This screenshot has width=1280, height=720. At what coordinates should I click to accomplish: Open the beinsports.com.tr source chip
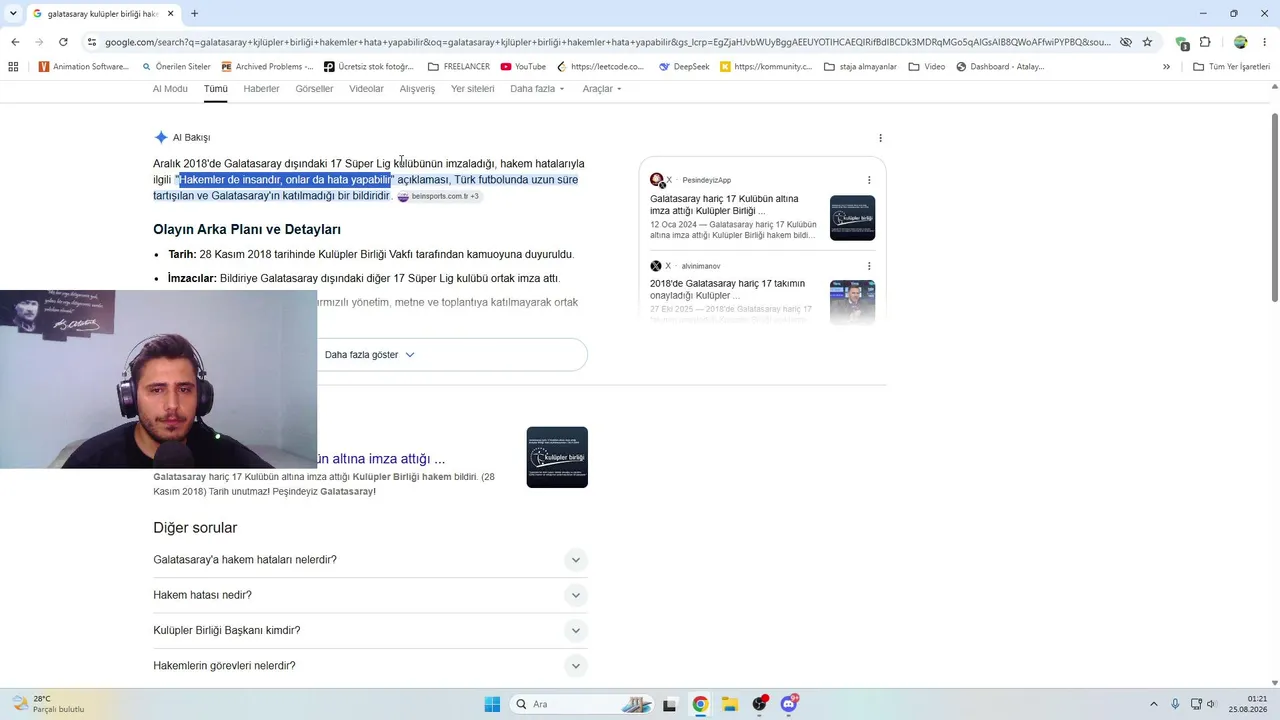tap(440, 196)
